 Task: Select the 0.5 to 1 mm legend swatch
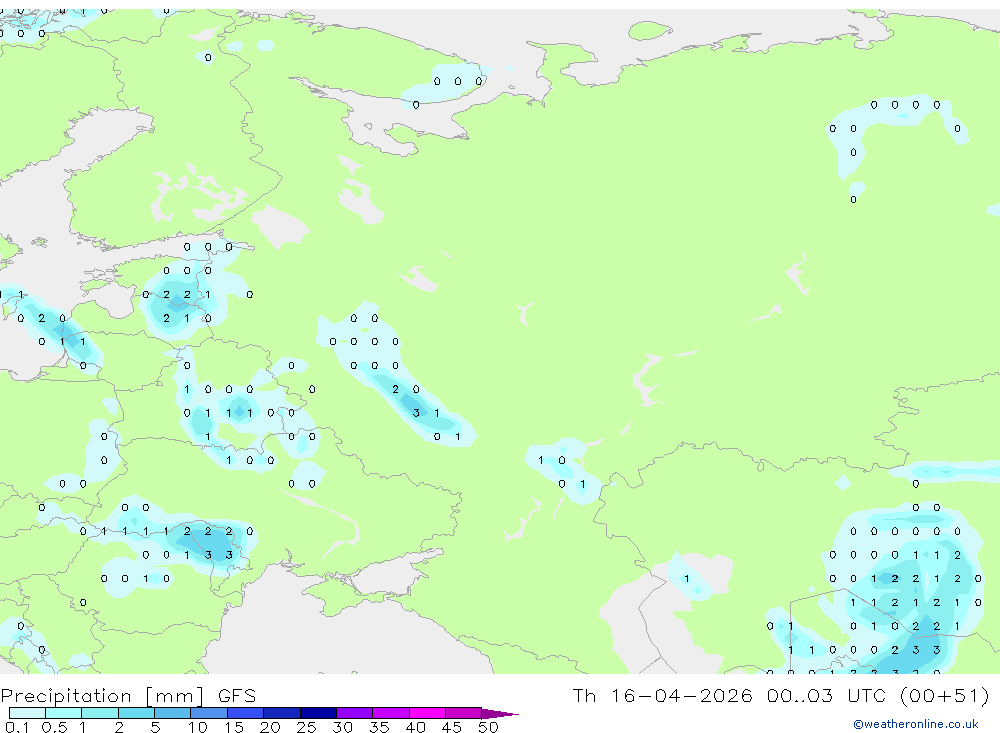pyautogui.click(x=63, y=713)
